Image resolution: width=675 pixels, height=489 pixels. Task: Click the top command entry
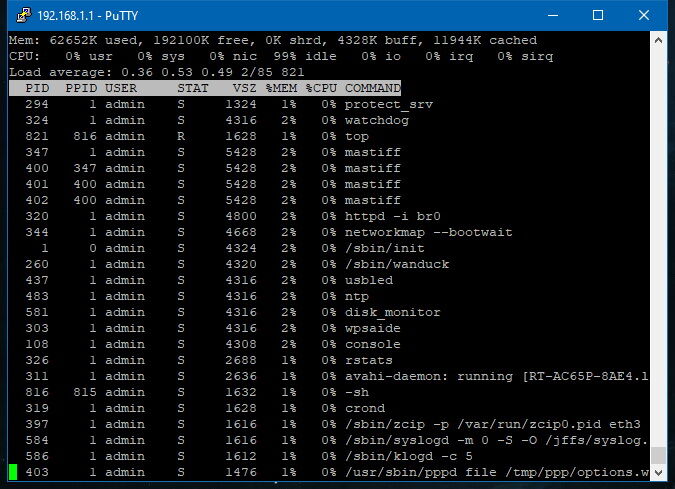click(x=357, y=137)
